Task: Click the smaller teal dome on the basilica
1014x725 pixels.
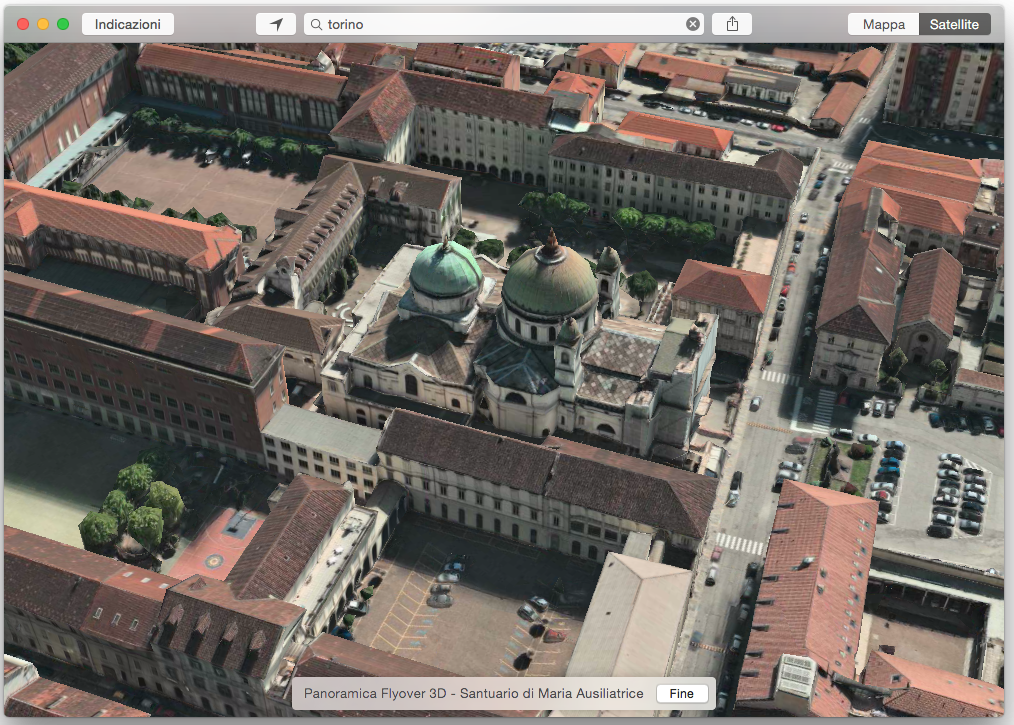Action: coord(446,269)
